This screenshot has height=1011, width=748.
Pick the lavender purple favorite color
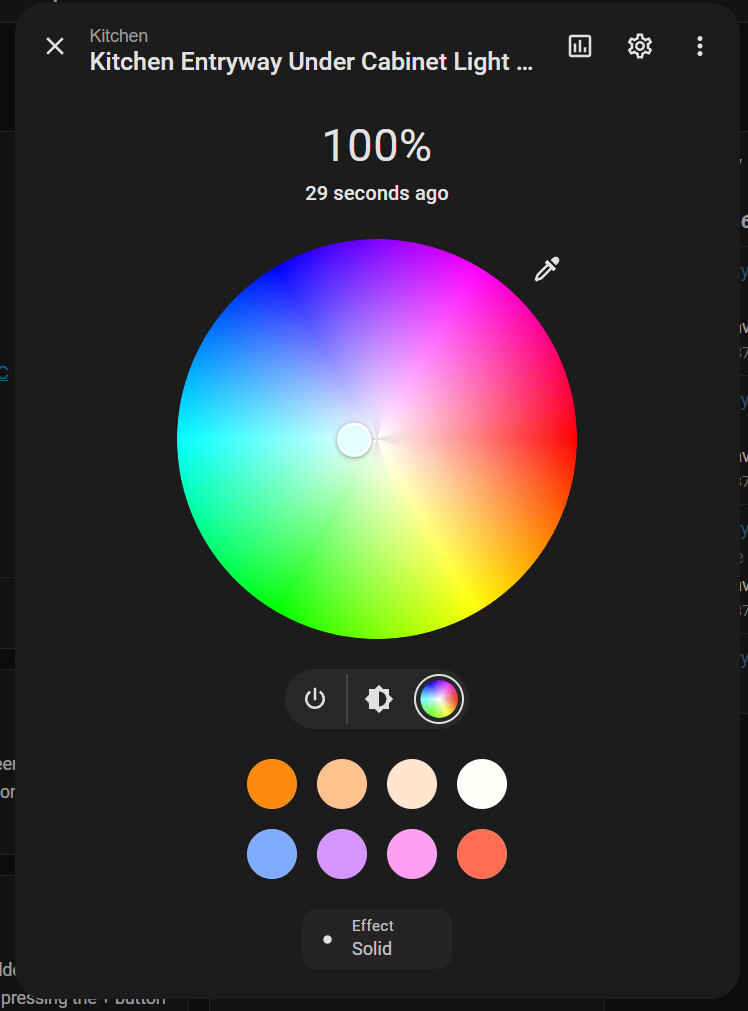coord(342,854)
